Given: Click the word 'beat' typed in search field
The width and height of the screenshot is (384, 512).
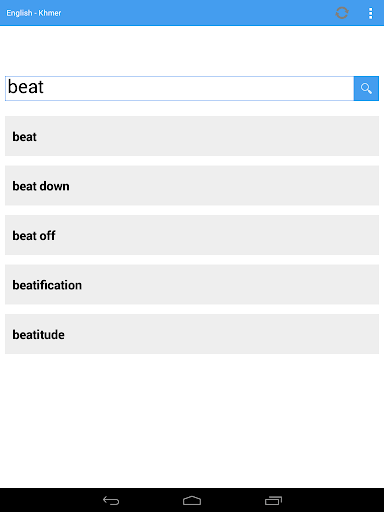Looking at the screenshot, I should pyautogui.click(x=26, y=87).
